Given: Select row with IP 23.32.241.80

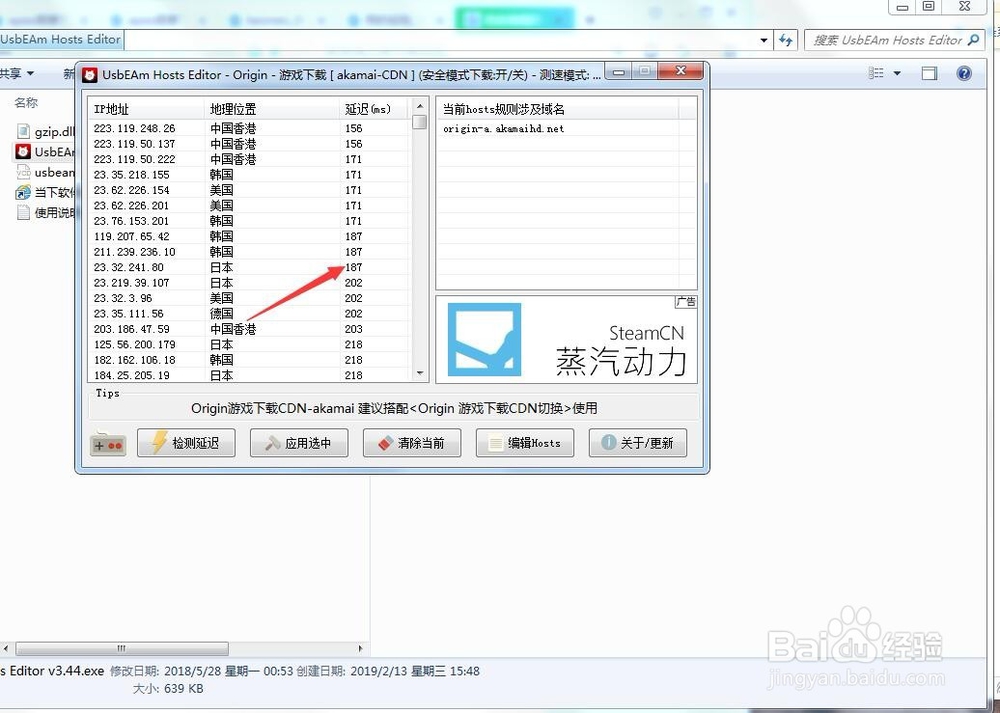Looking at the screenshot, I should pos(249,267).
